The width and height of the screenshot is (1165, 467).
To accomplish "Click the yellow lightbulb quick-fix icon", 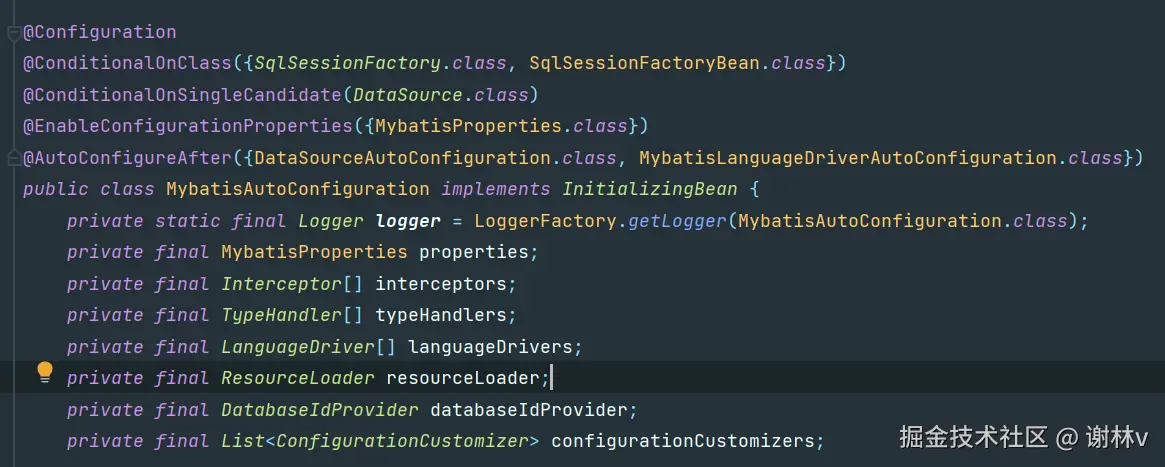I will click(x=45, y=373).
